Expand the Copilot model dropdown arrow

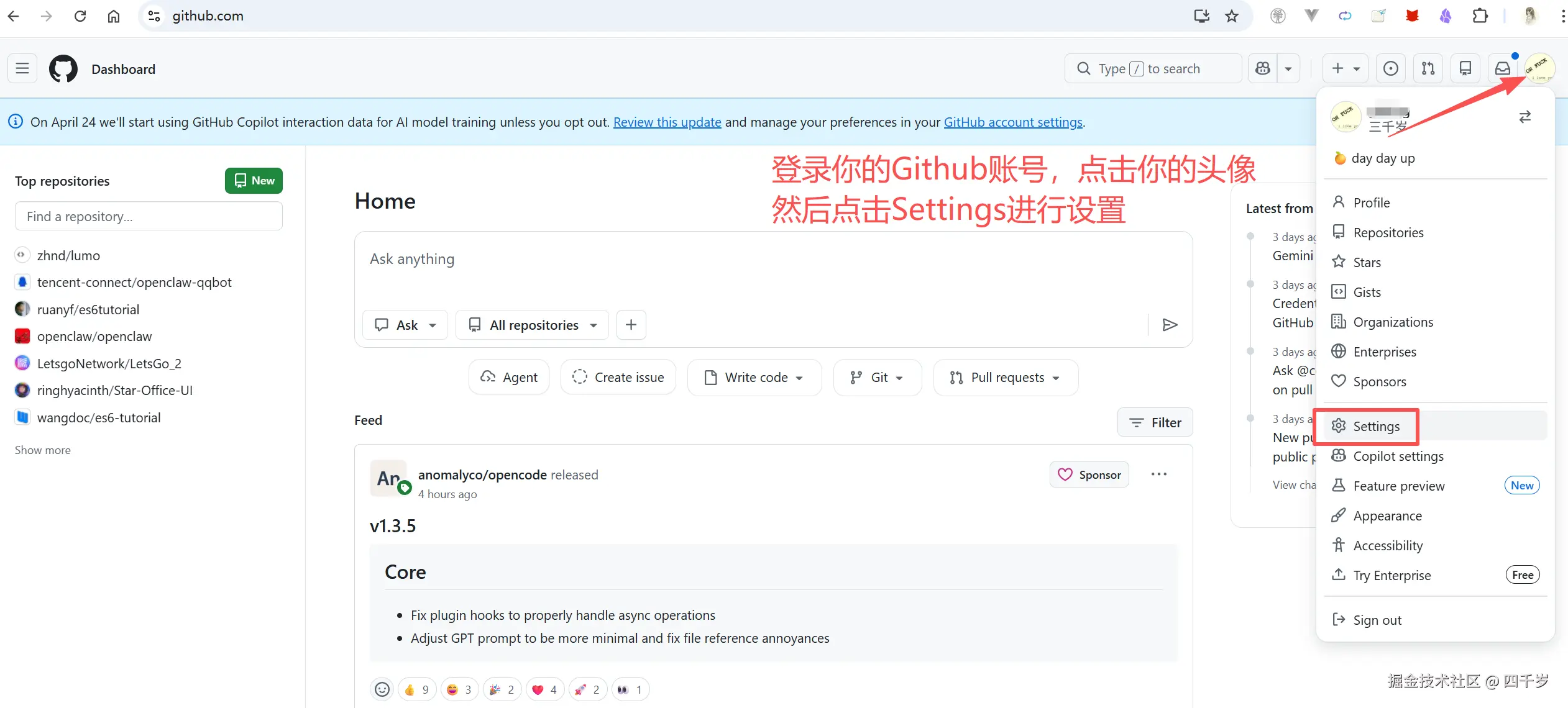tap(1289, 68)
